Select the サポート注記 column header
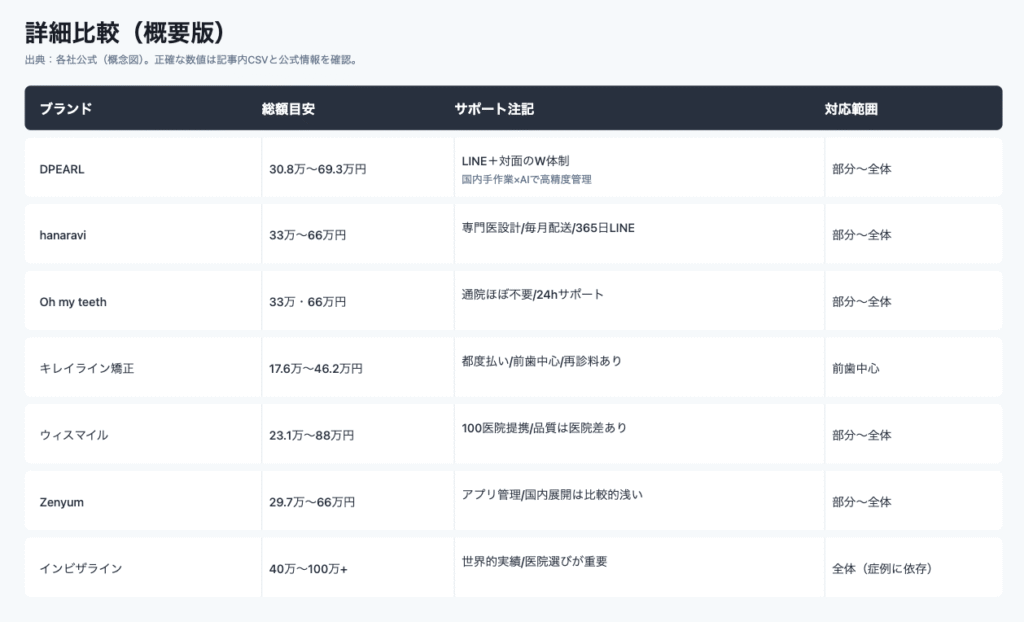Screen dimensions: 1024x622 (x=494, y=108)
